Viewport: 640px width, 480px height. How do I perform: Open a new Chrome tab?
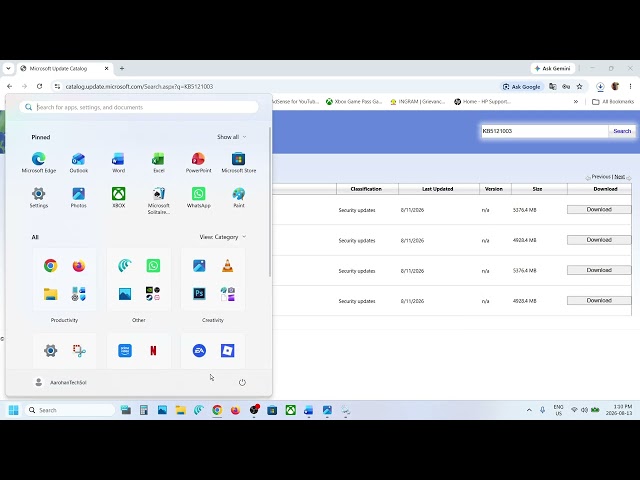(122, 69)
